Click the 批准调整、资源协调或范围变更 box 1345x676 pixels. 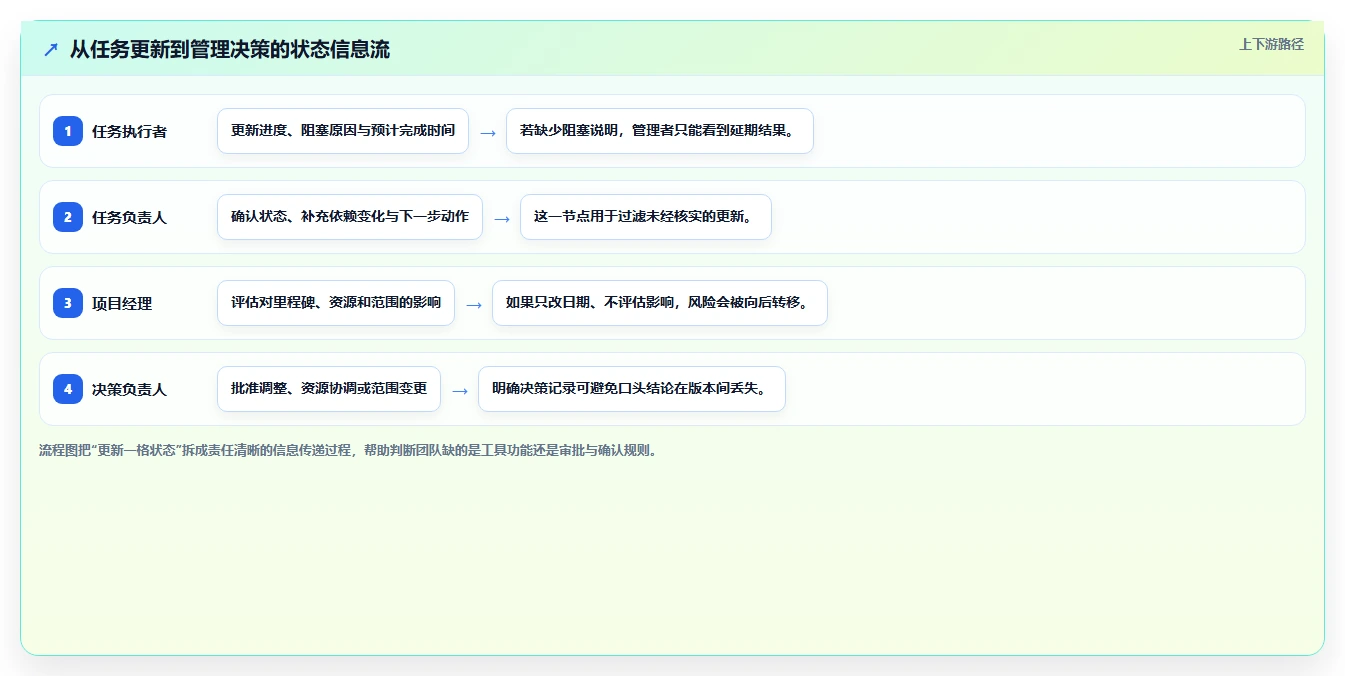tap(329, 389)
